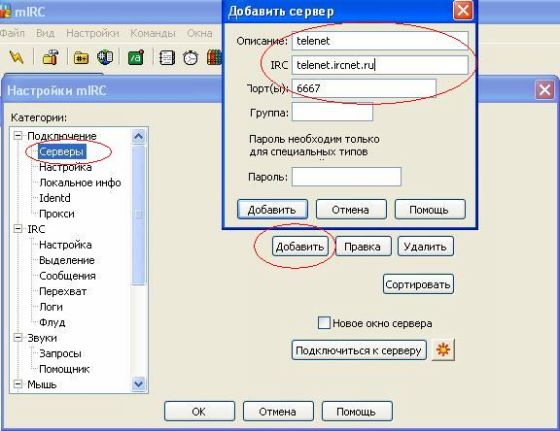Enable the Новое окно сервера checkbox
560x431 pixels.
324,323
